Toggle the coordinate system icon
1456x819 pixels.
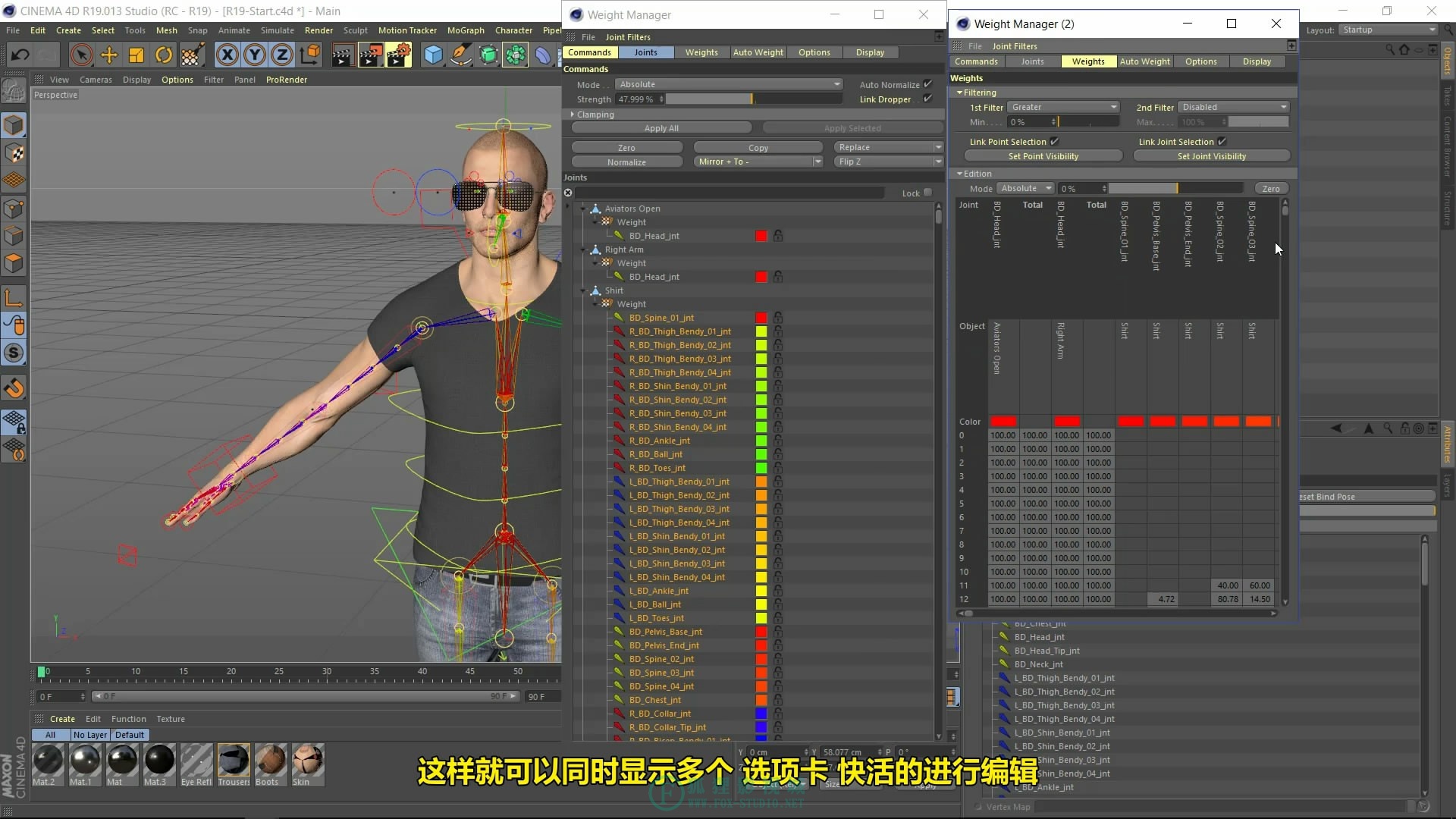[310, 55]
